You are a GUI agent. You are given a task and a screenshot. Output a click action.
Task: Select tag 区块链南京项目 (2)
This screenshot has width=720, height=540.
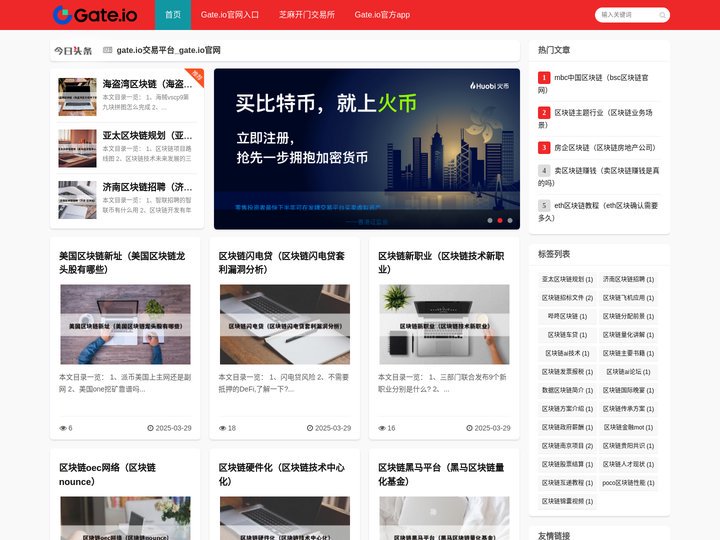(x=567, y=446)
